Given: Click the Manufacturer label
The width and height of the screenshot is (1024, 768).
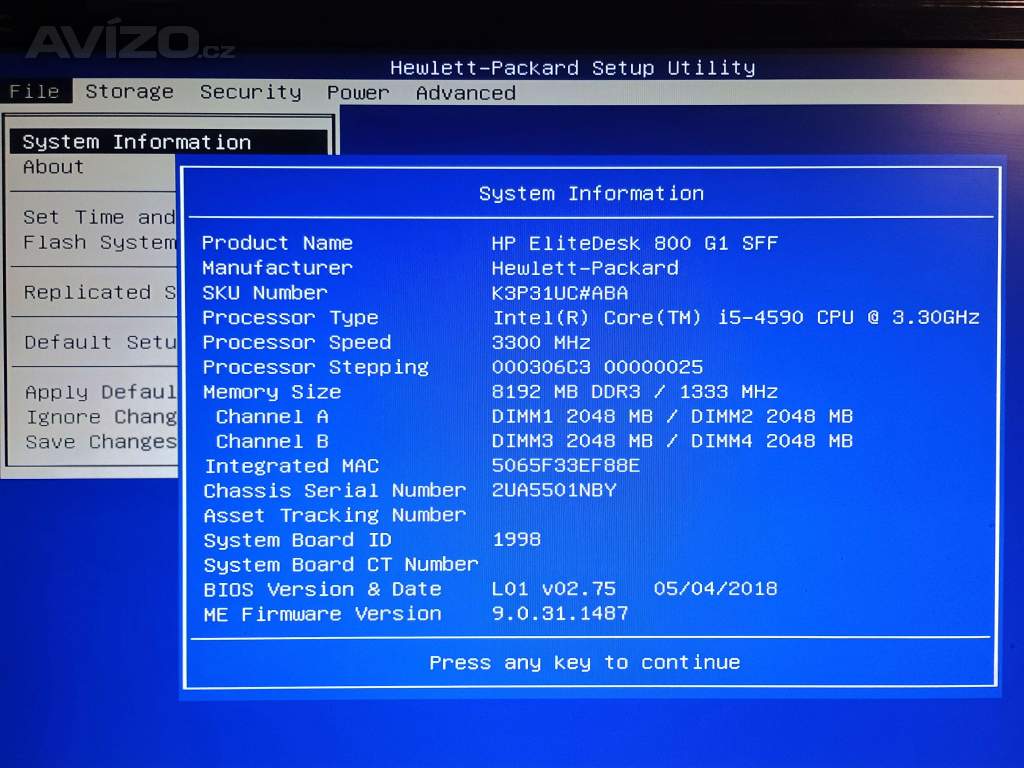Looking at the screenshot, I should [277, 268].
